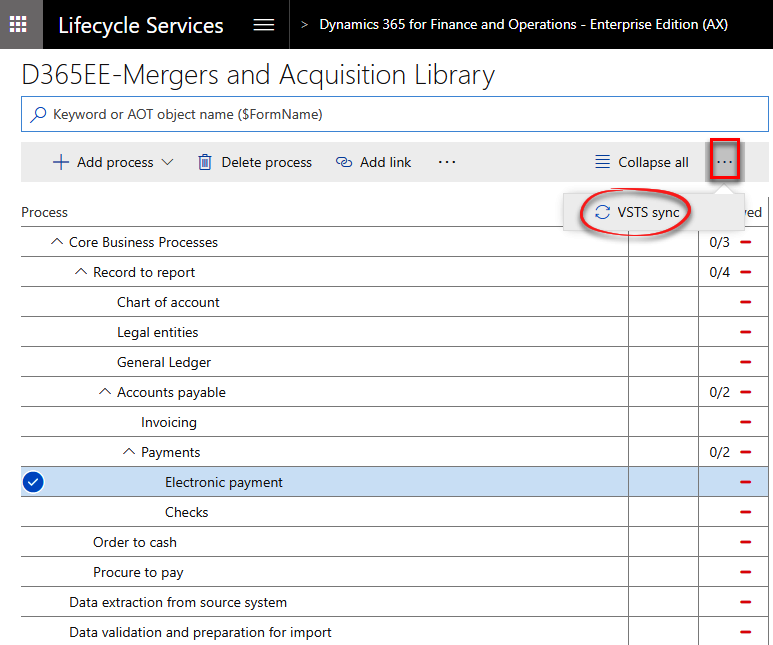Uncheck the Electronic payment selection checkmark
773x645 pixels.
[33, 482]
